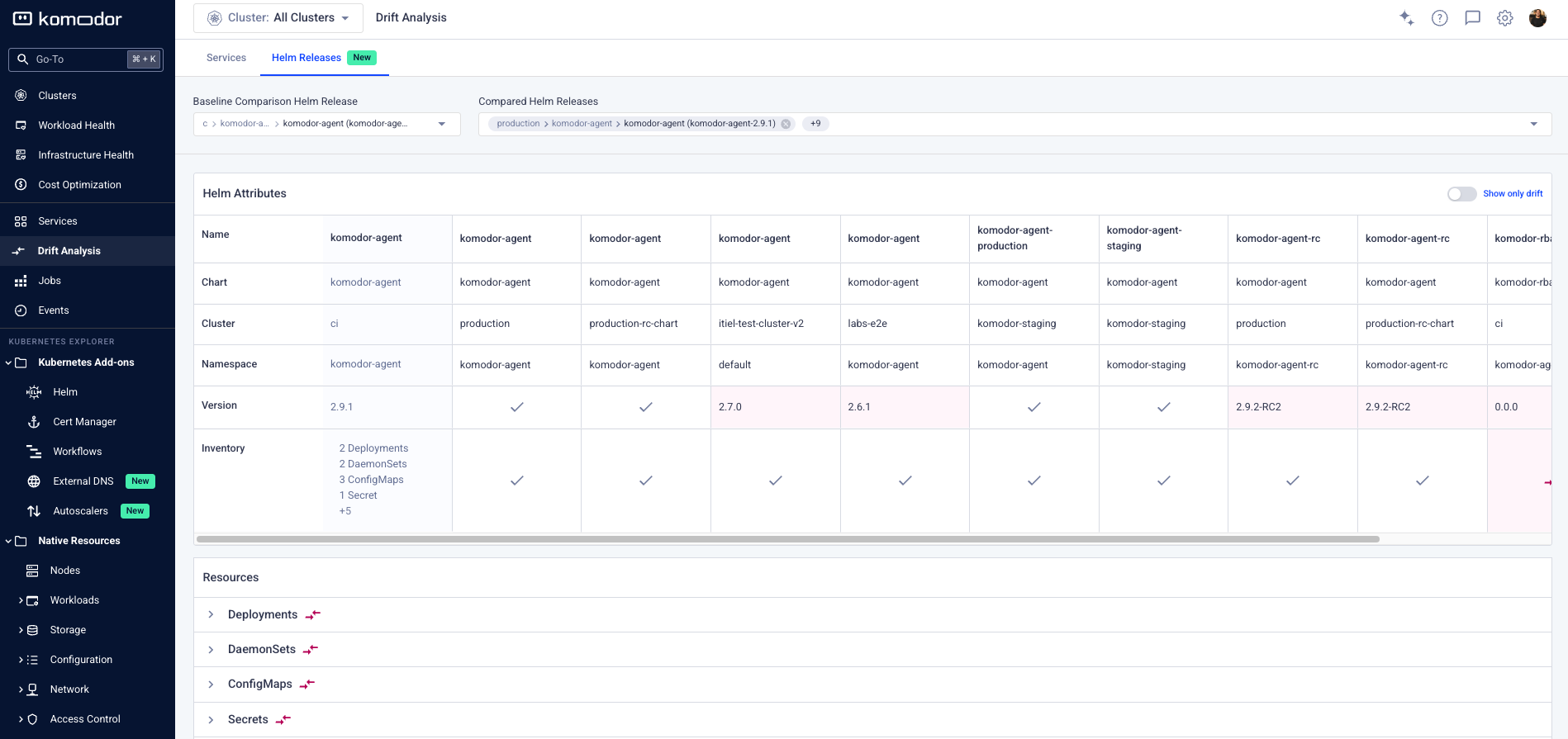Image resolution: width=1568 pixels, height=739 pixels.
Task: Open the Baseline Comparison Helm Release dropdown
Action: click(x=326, y=124)
